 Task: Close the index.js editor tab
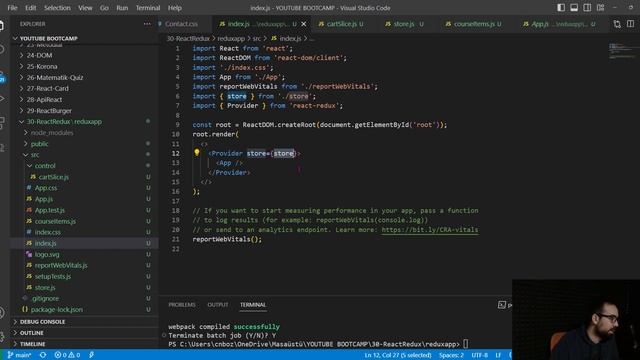304,24
